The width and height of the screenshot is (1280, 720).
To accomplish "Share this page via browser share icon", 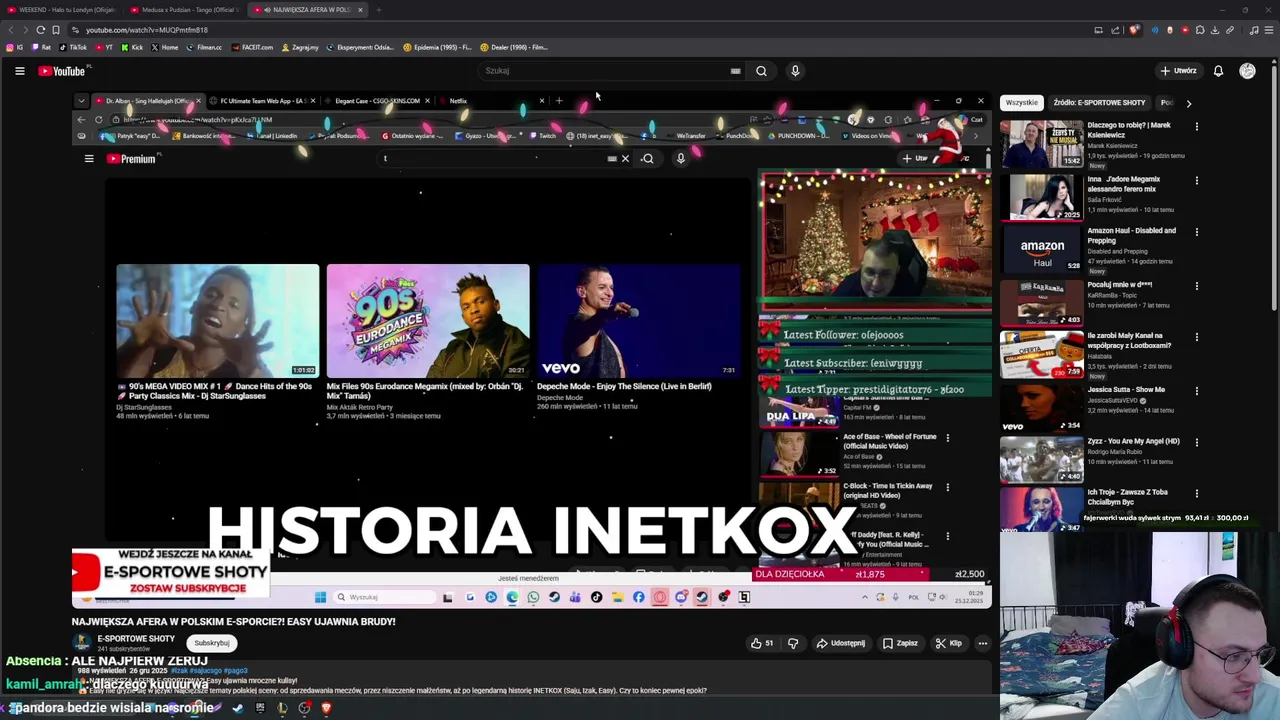I will coord(1115,30).
